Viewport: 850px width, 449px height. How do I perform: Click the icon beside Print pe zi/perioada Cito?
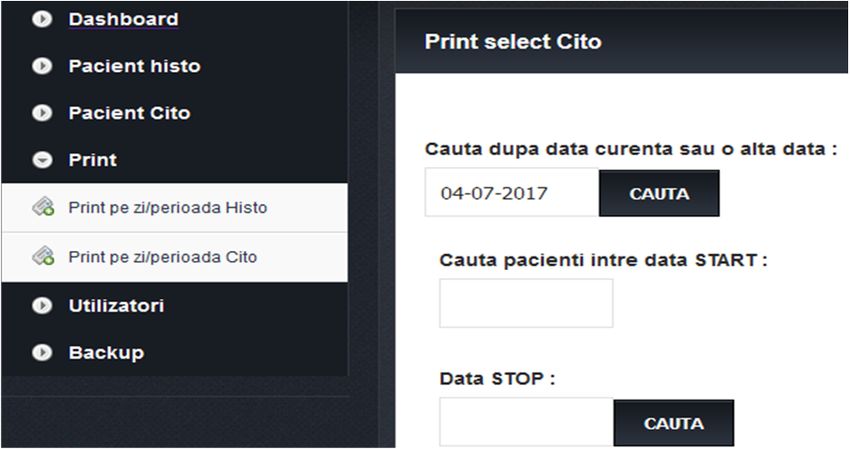coord(43,256)
